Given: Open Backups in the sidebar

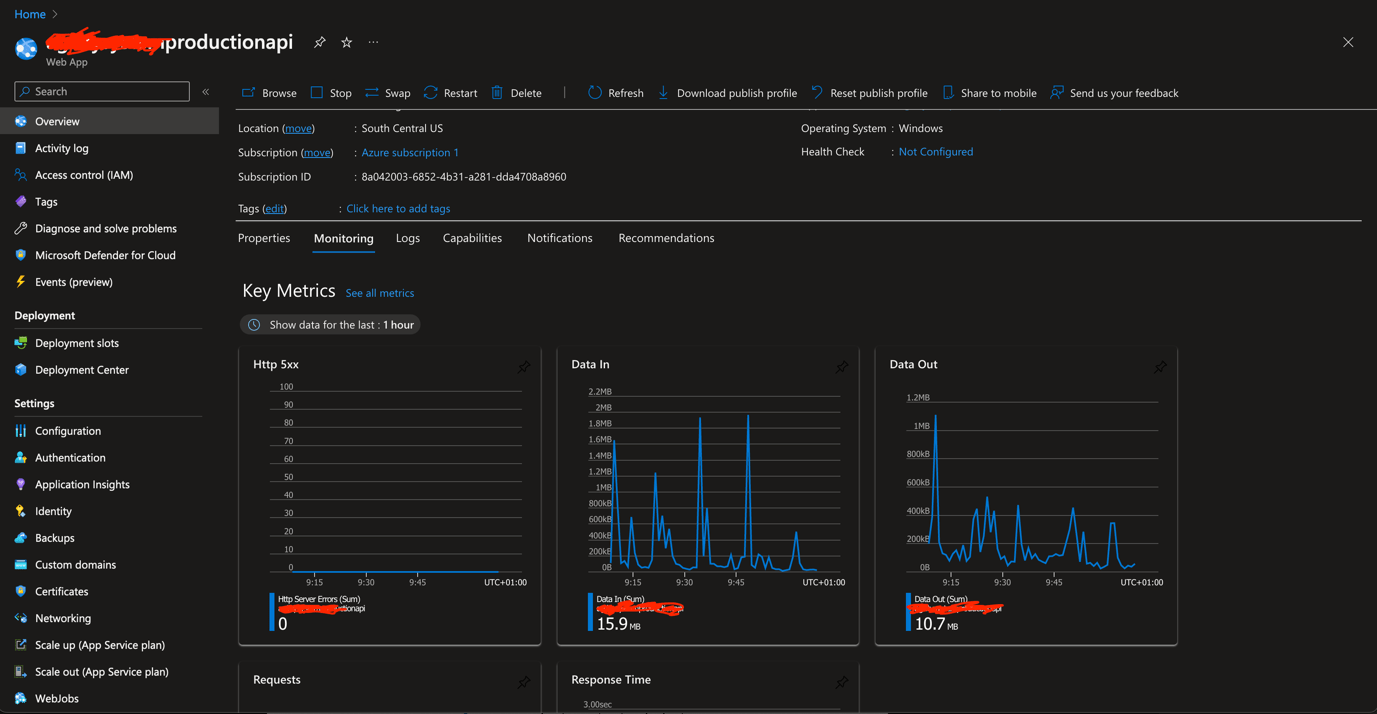Looking at the screenshot, I should coord(54,538).
